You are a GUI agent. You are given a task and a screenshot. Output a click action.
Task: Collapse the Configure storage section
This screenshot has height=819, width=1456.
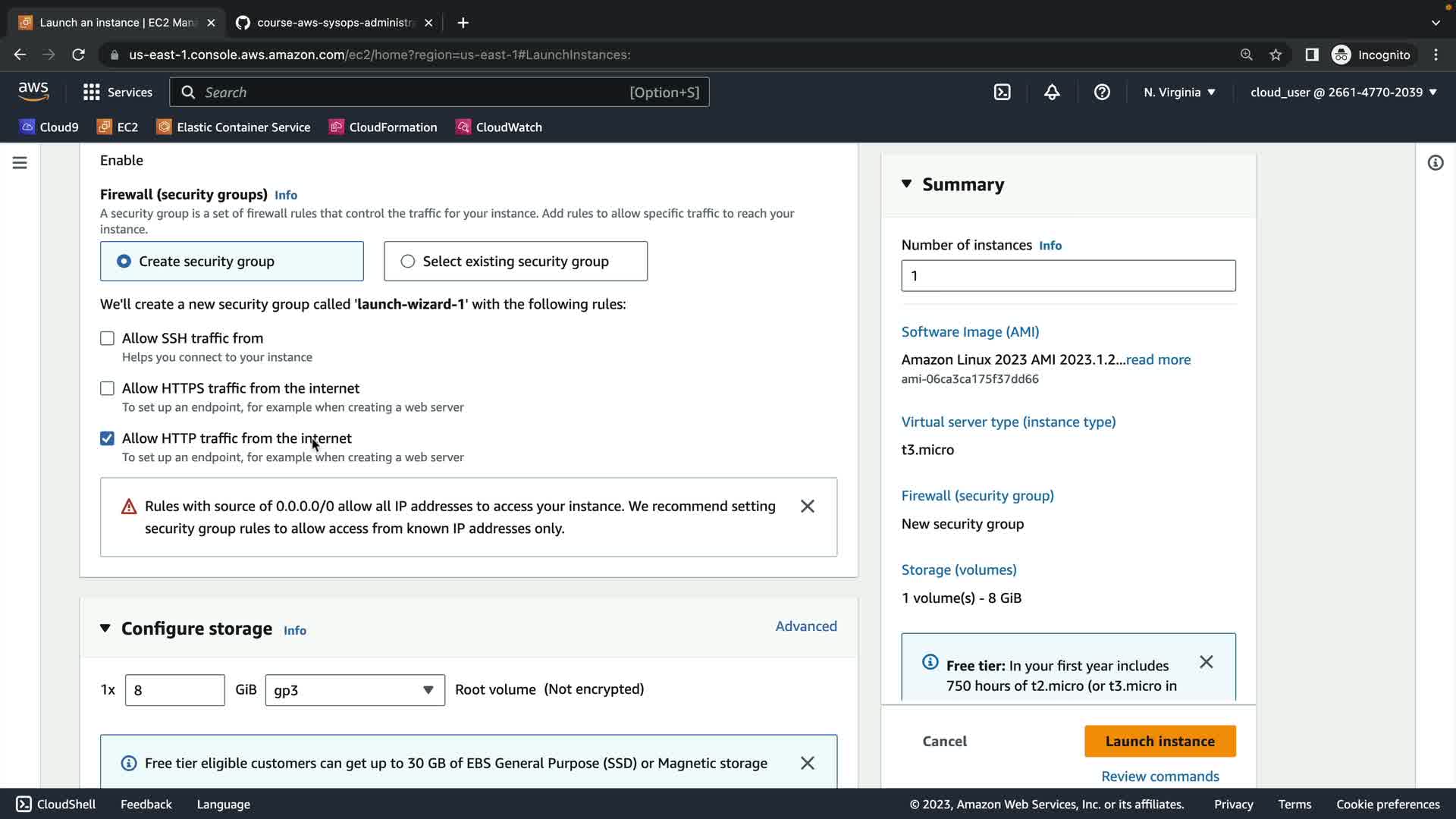(105, 628)
